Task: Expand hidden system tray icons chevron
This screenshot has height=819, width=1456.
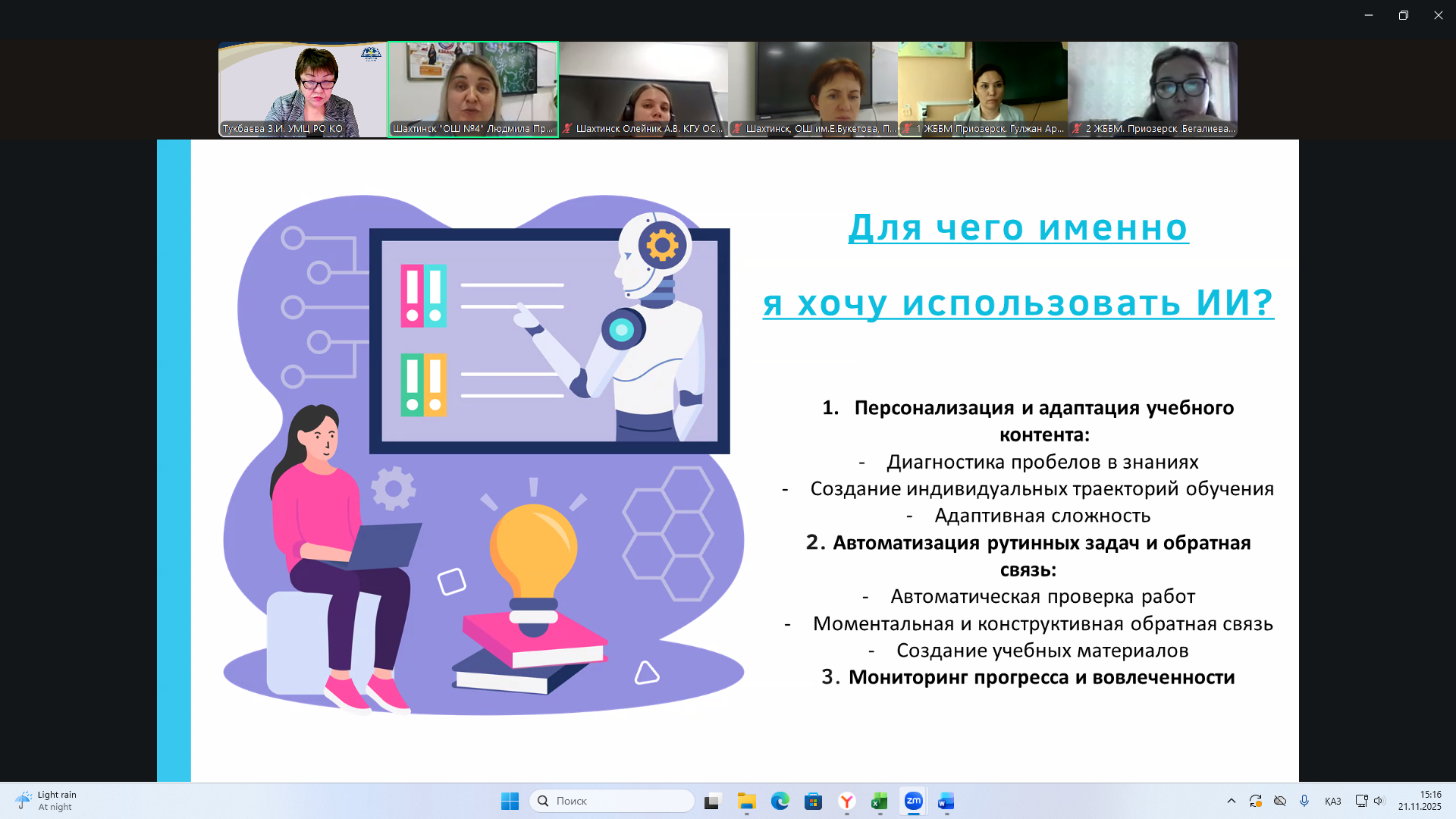Action: pos(1232,801)
